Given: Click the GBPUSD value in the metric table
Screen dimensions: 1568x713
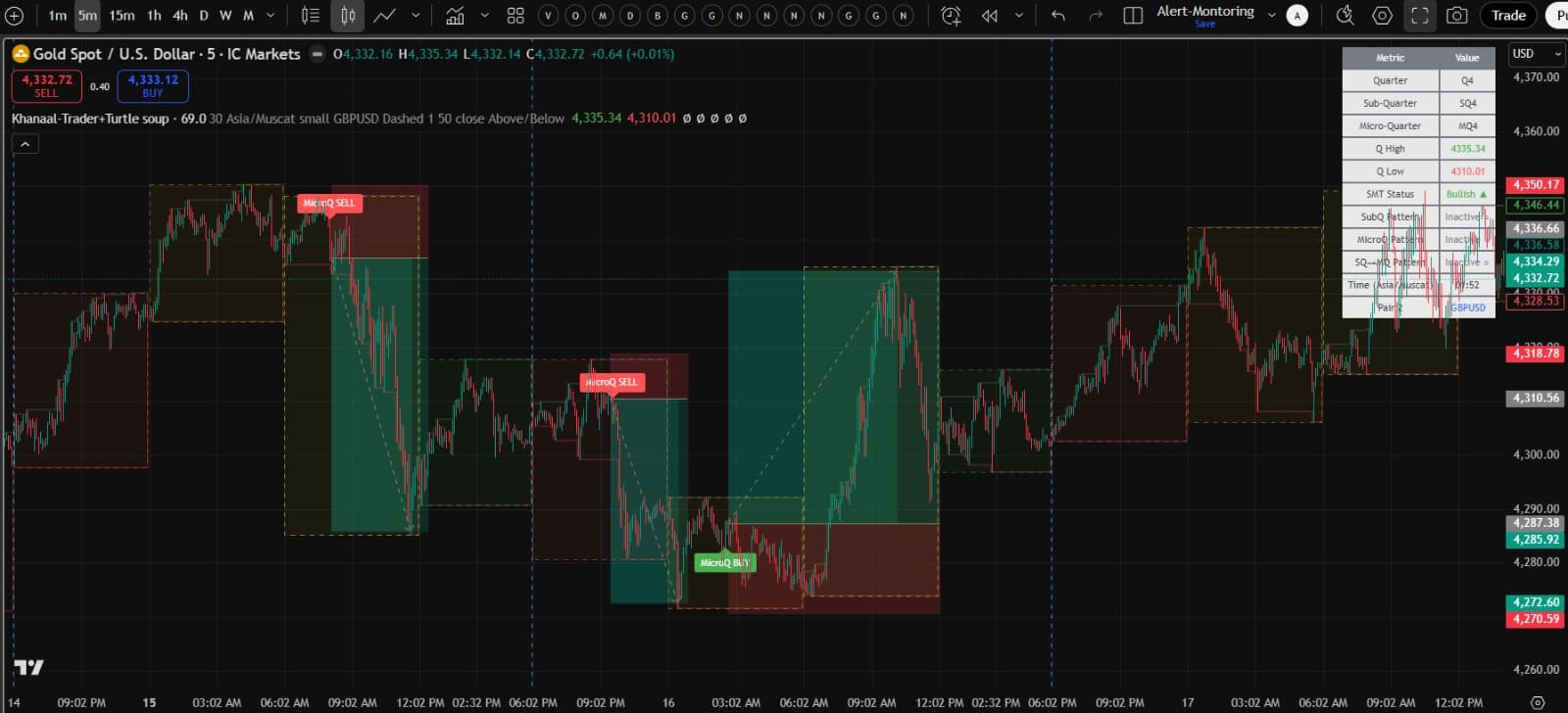Looking at the screenshot, I should click(1467, 308).
